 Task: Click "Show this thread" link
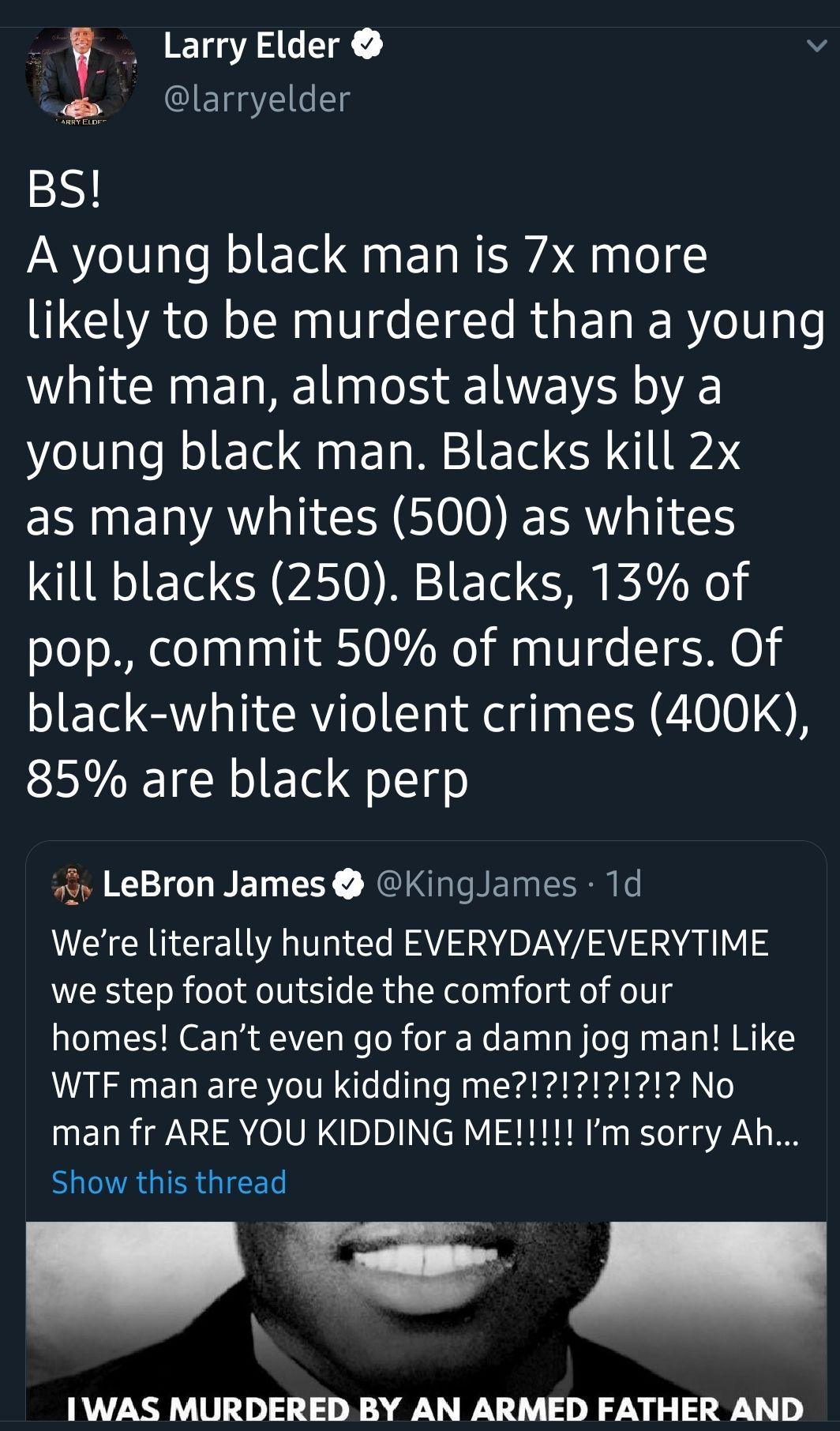(169, 1182)
